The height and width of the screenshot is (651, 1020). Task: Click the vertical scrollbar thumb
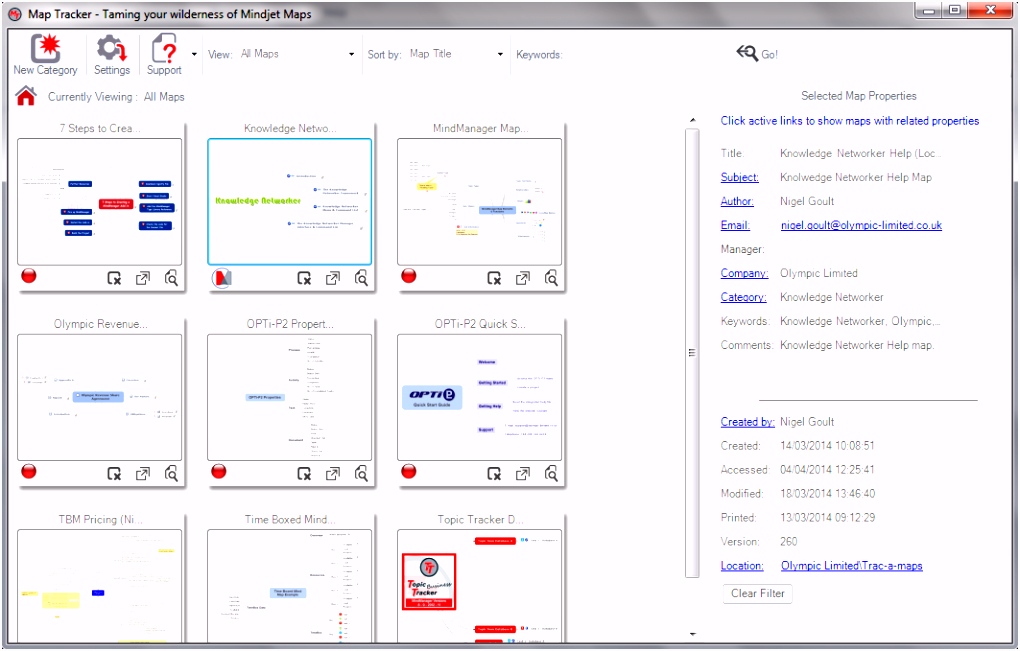coord(692,352)
